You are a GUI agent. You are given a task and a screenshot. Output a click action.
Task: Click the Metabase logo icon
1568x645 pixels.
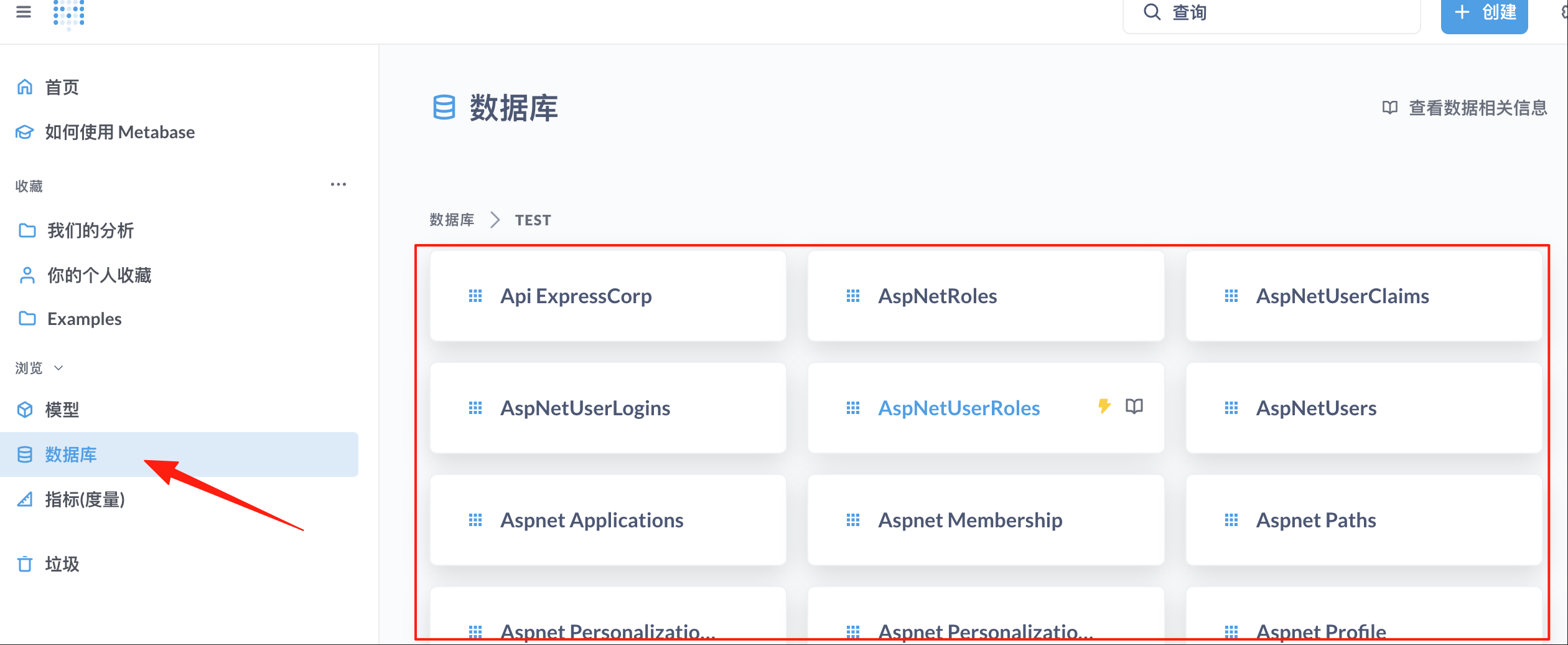[x=69, y=13]
